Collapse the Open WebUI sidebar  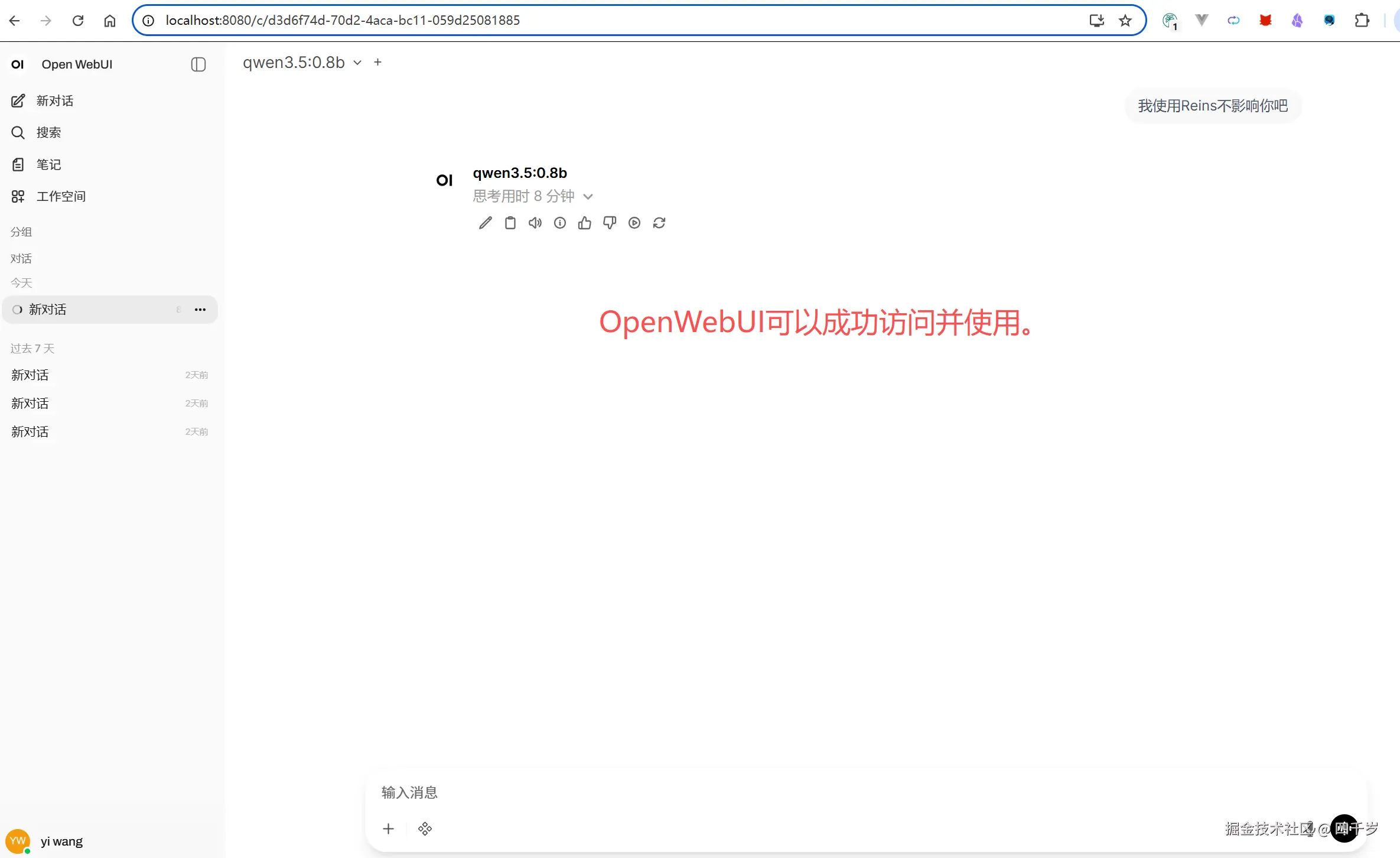[x=198, y=64]
